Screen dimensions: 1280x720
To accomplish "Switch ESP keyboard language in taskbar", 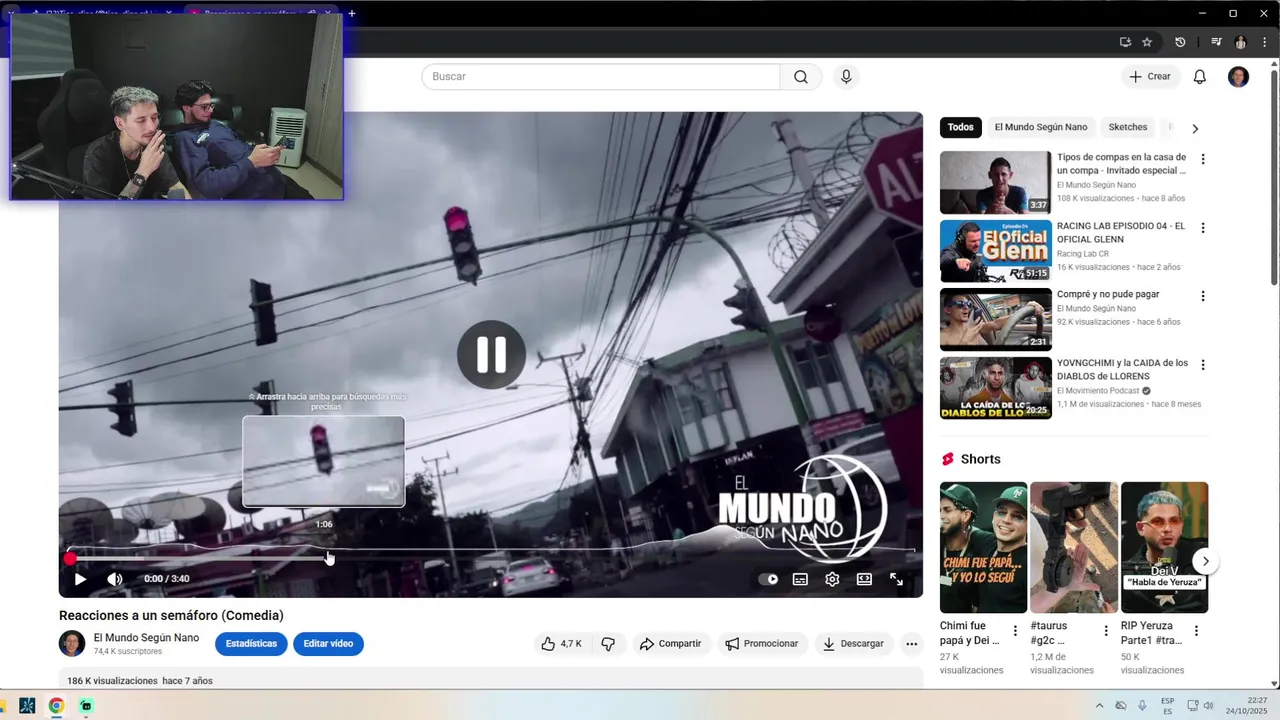I will [x=1168, y=706].
